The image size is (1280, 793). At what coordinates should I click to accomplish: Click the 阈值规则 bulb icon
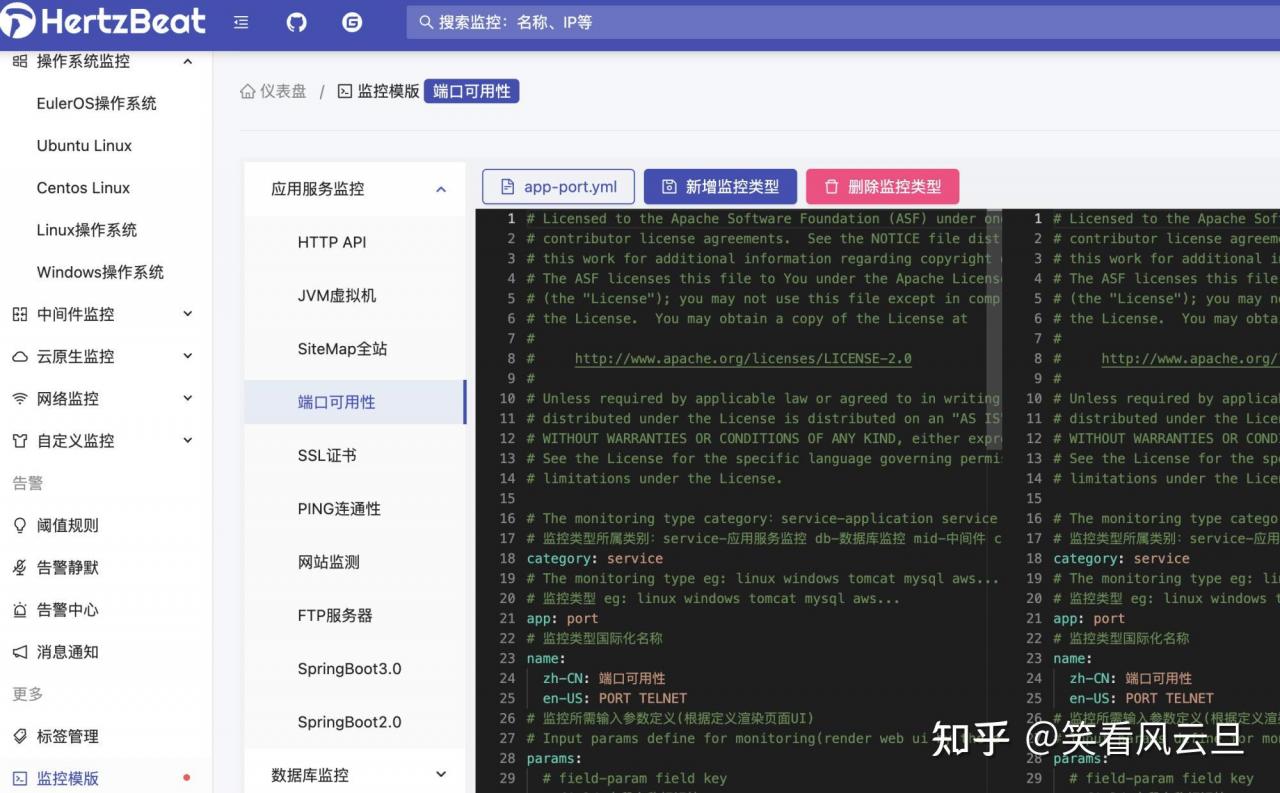pos(19,525)
